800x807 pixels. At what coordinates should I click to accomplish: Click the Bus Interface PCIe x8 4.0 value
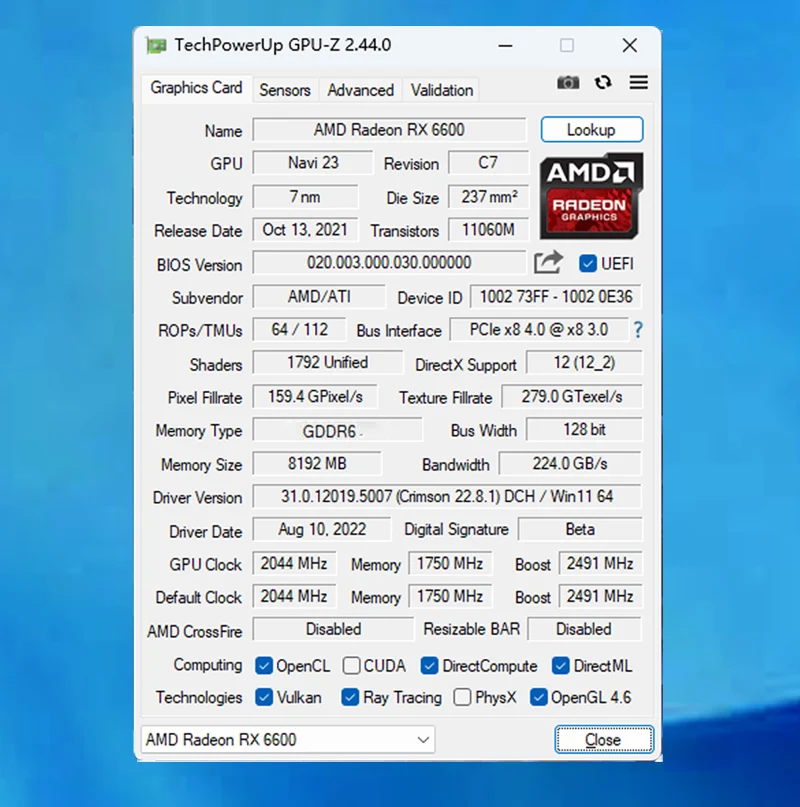pos(539,329)
